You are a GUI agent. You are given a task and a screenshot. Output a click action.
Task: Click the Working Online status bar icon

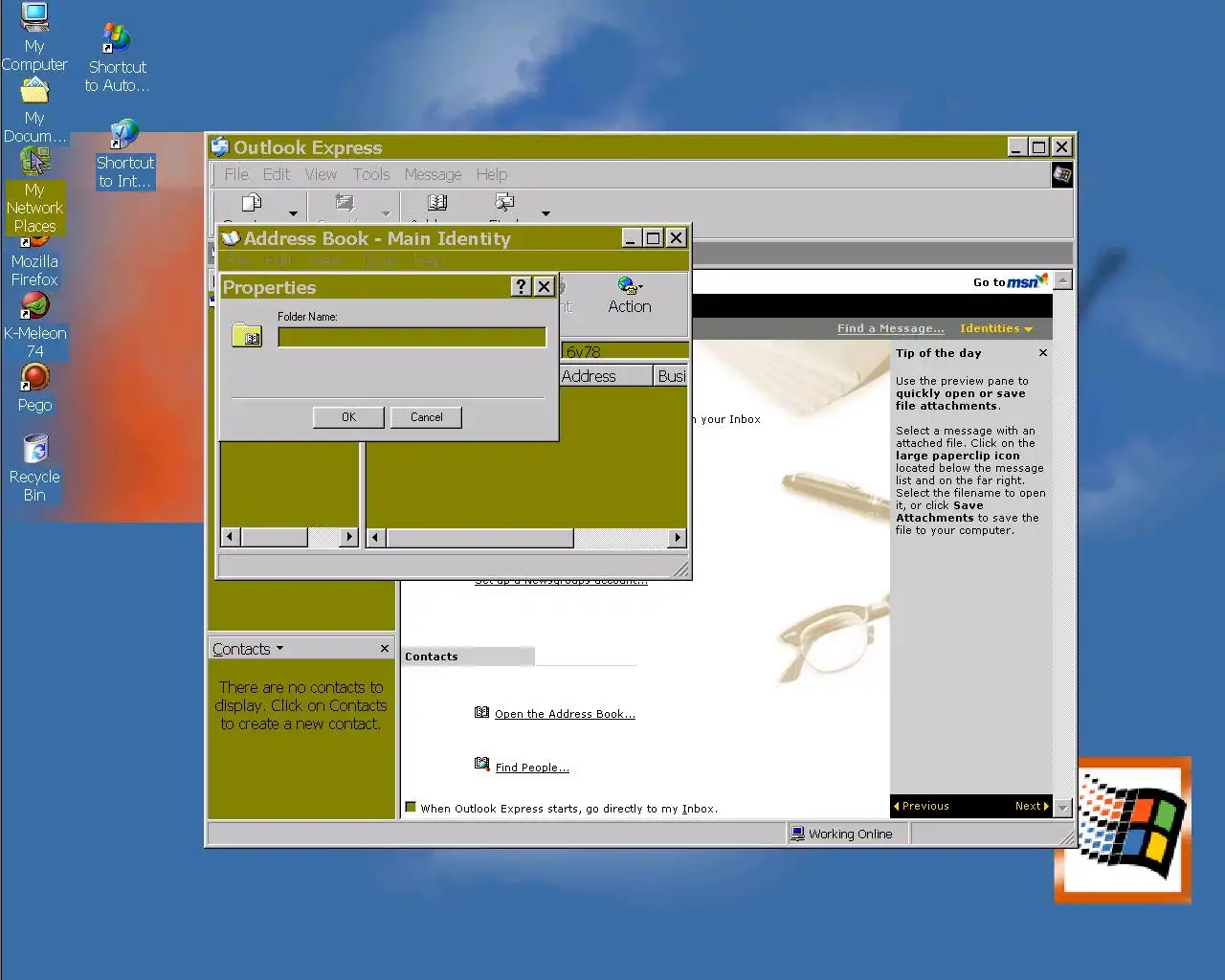click(797, 834)
